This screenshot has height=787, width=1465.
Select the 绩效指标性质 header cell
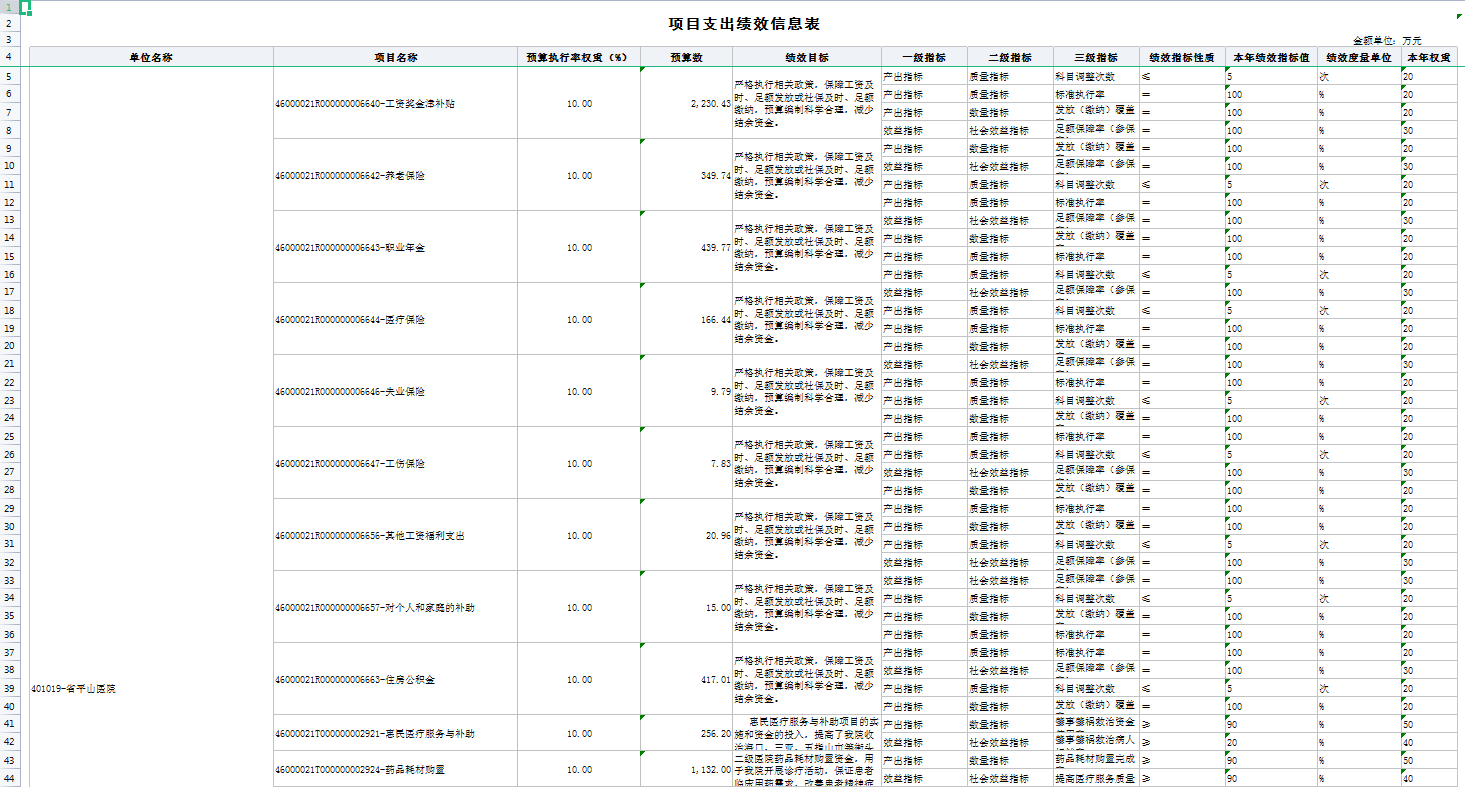(x=1182, y=58)
